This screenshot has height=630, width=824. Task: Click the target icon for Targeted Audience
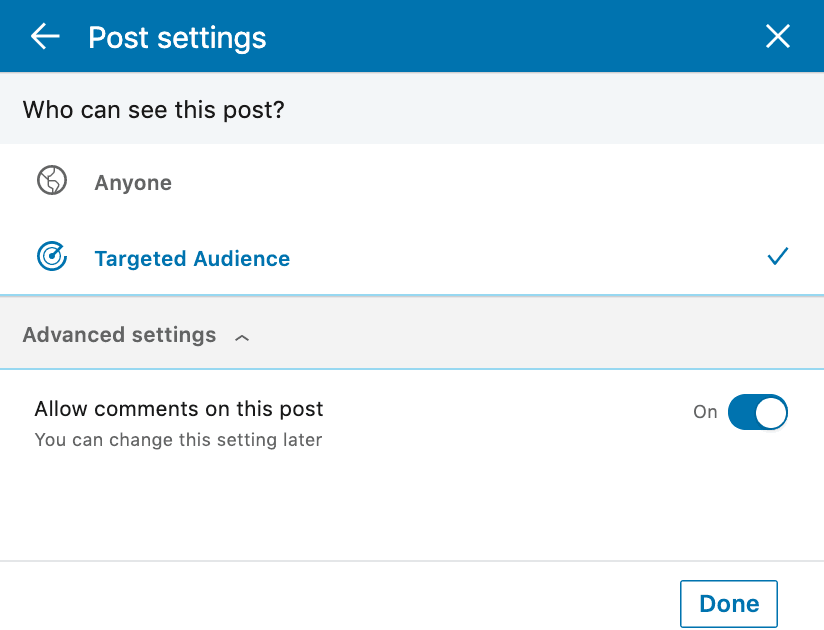[52, 256]
